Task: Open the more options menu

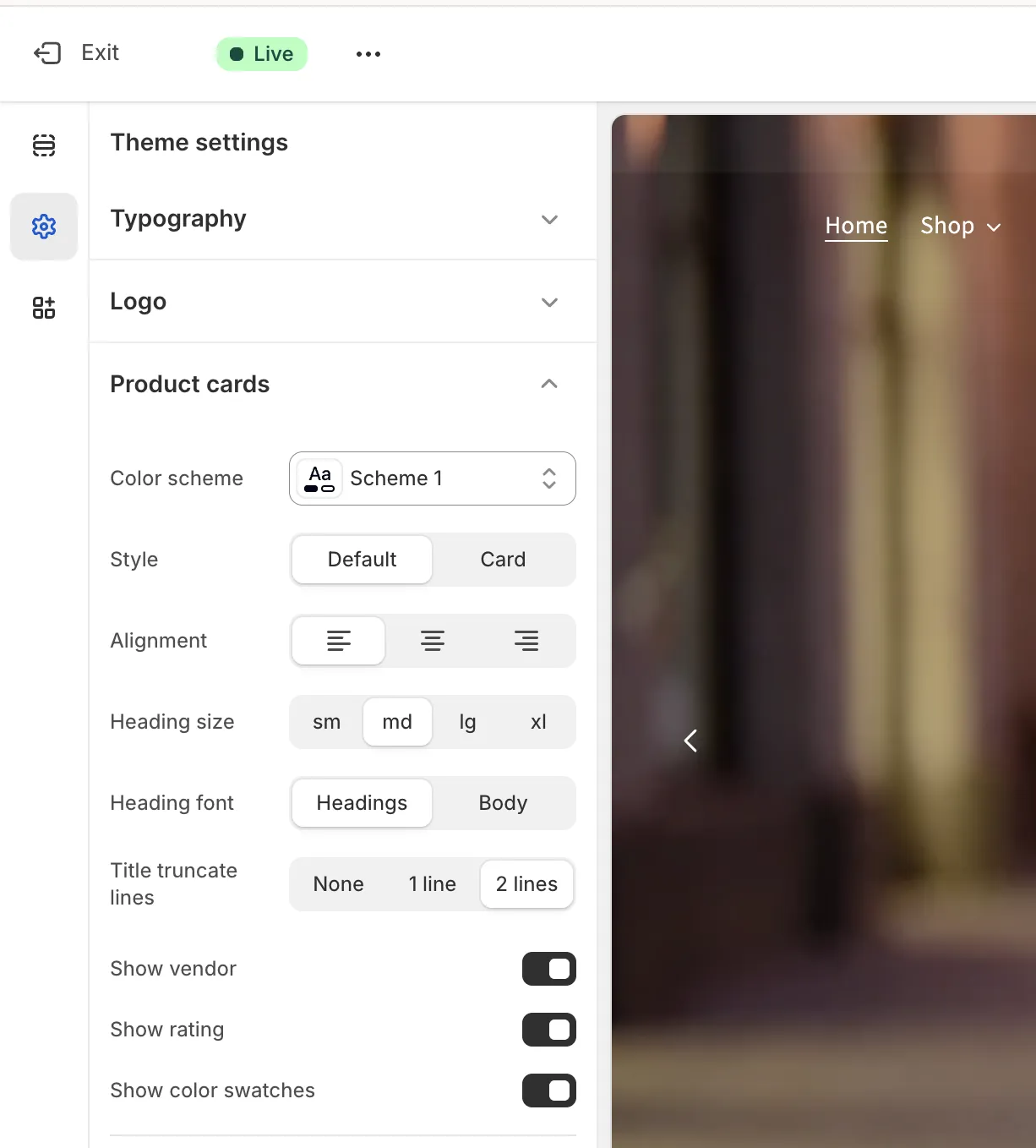Action: (368, 53)
